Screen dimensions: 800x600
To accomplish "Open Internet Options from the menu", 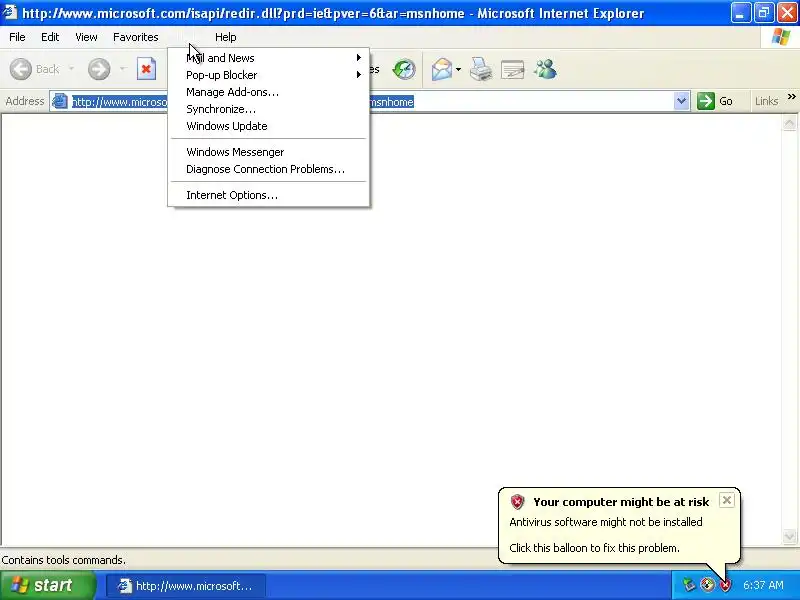I will (268, 195).
